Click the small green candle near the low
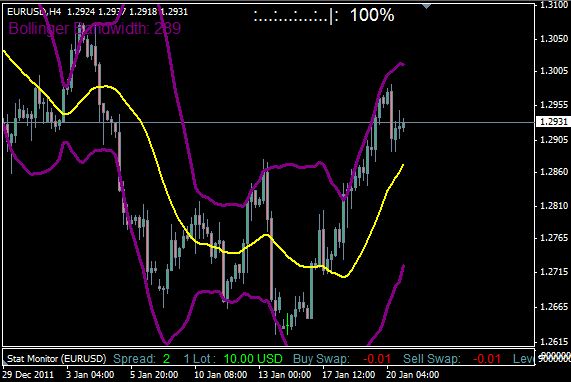571x382 pixels. [x=288, y=323]
